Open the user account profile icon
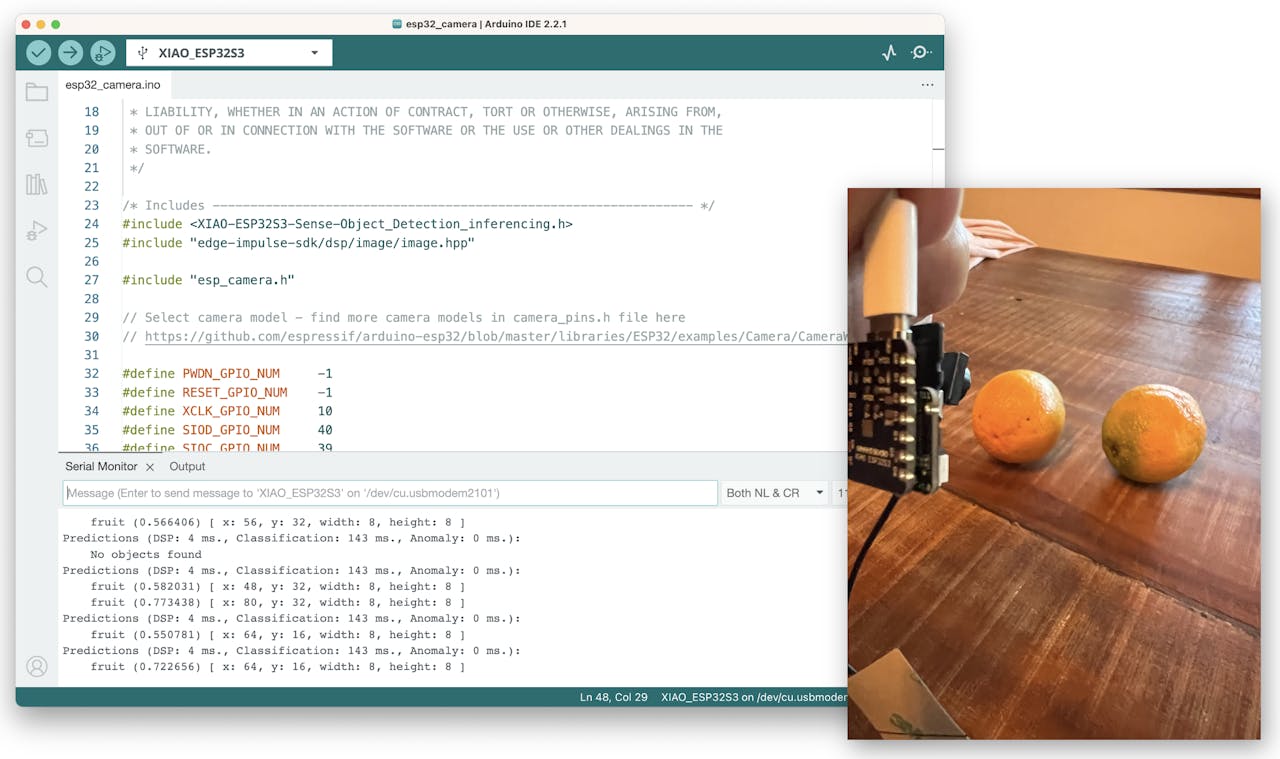 tap(37, 666)
